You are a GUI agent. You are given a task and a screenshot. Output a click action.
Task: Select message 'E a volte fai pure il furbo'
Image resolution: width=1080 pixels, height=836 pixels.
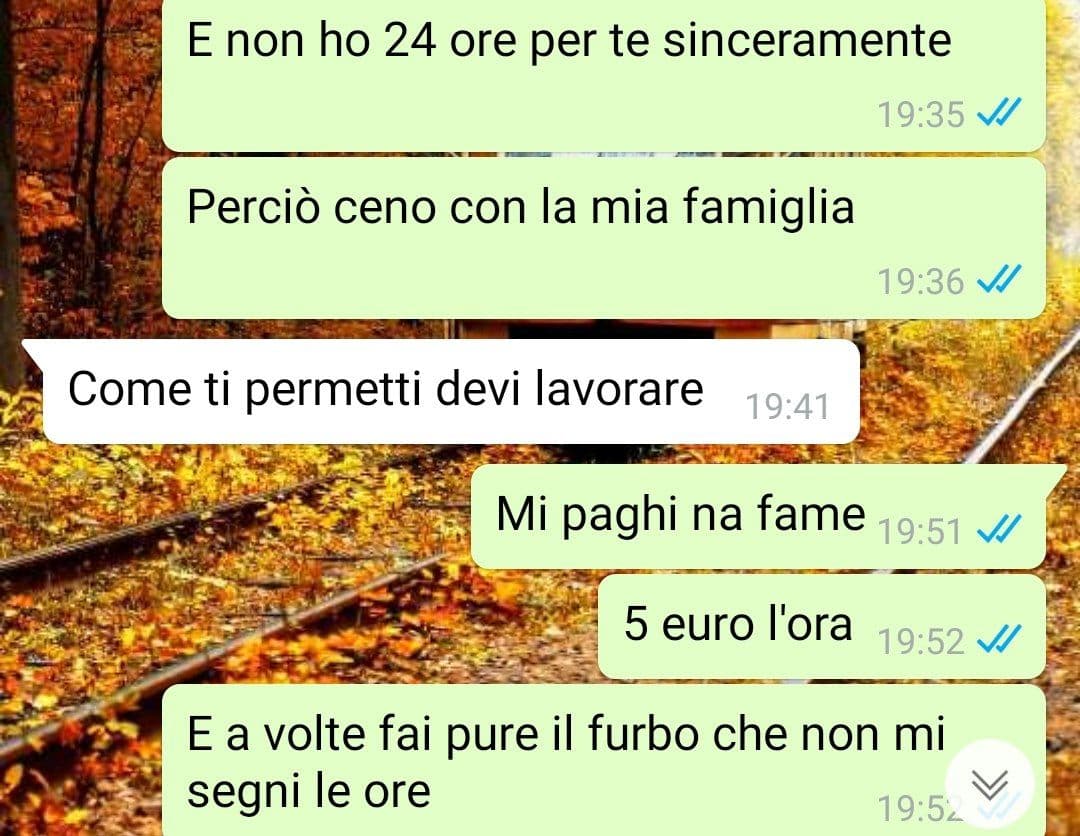tap(603, 760)
